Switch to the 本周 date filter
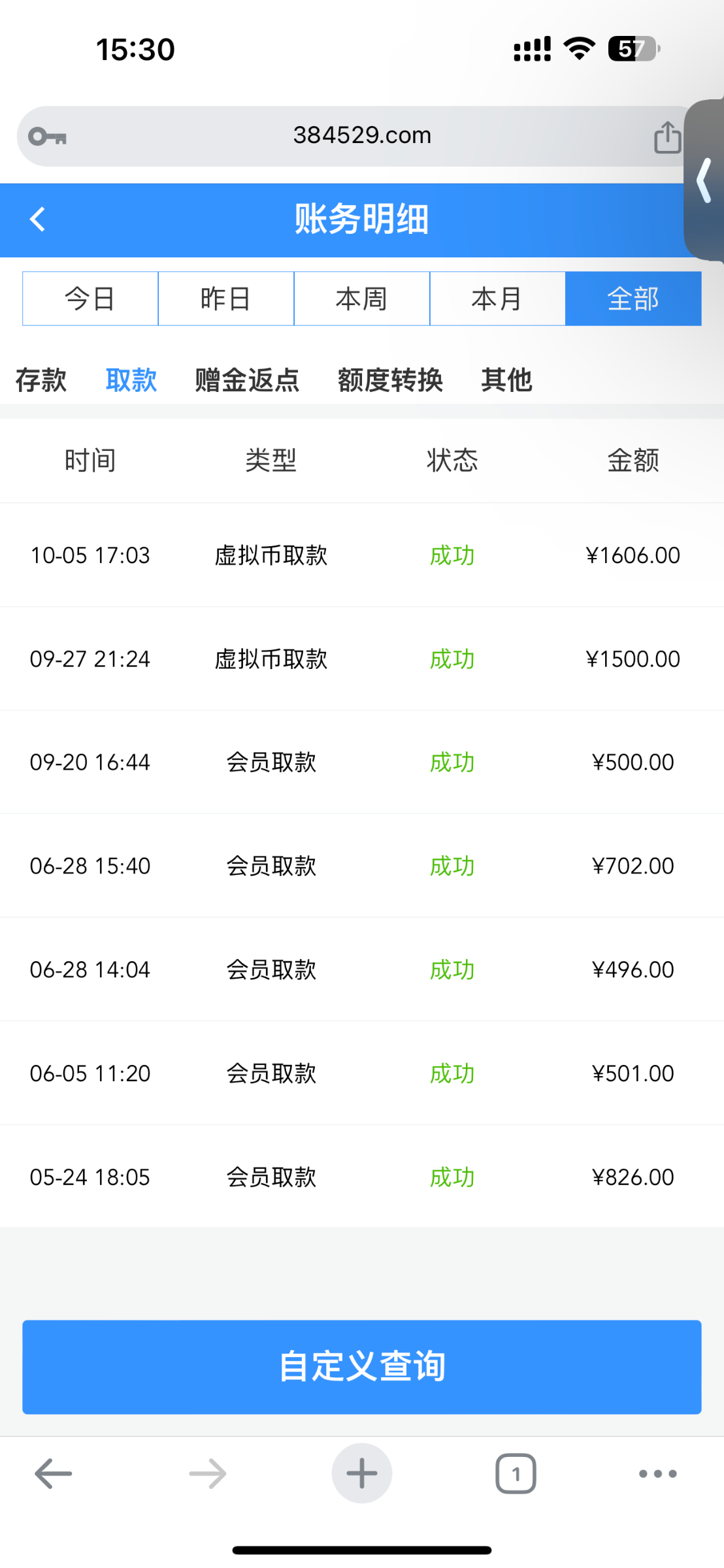The image size is (724, 1568). pyautogui.click(x=362, y=299)
